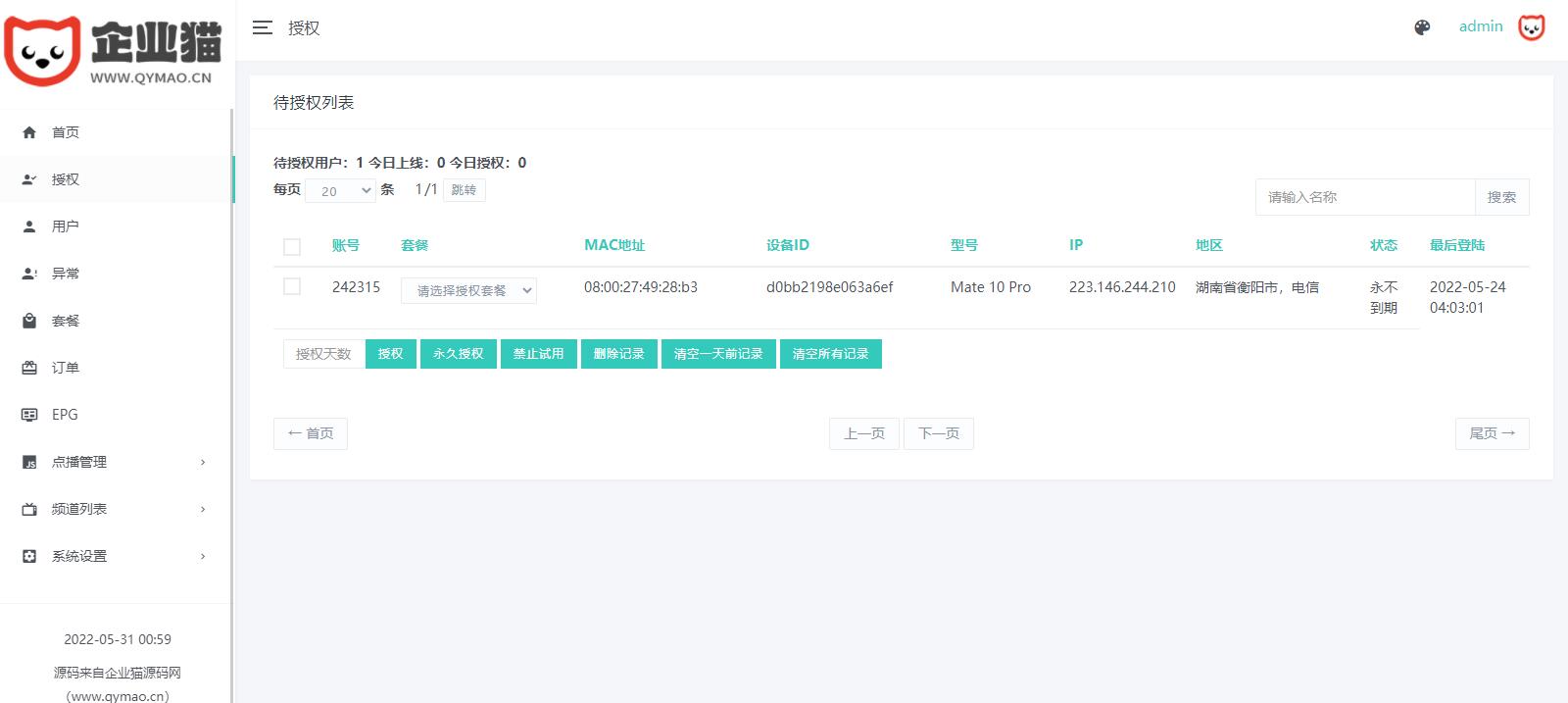
Task: Click the 设备ID column header
Action: point(788,245)
